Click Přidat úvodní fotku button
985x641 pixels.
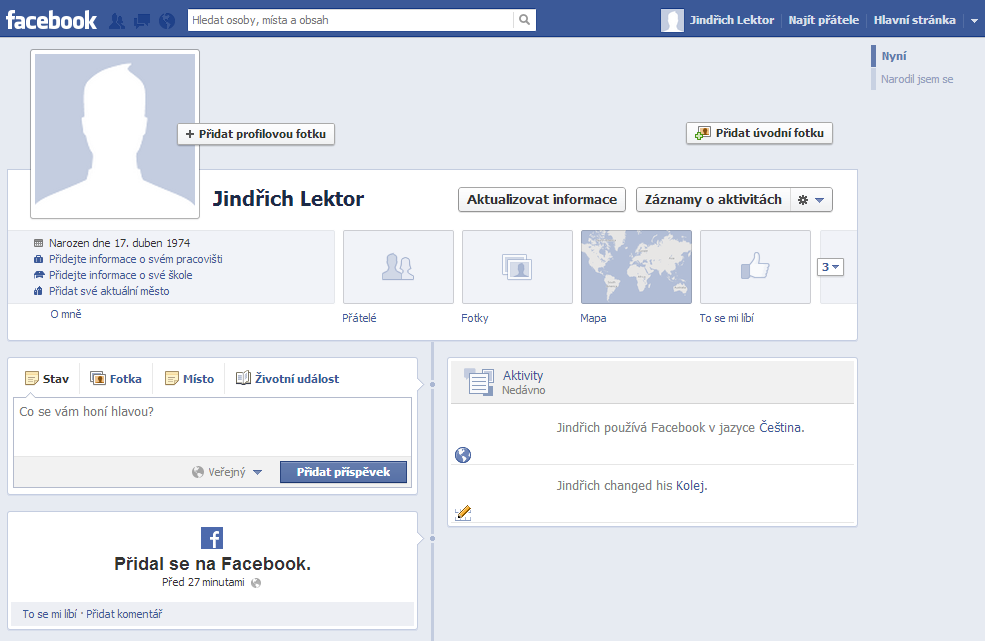(759, 133)
